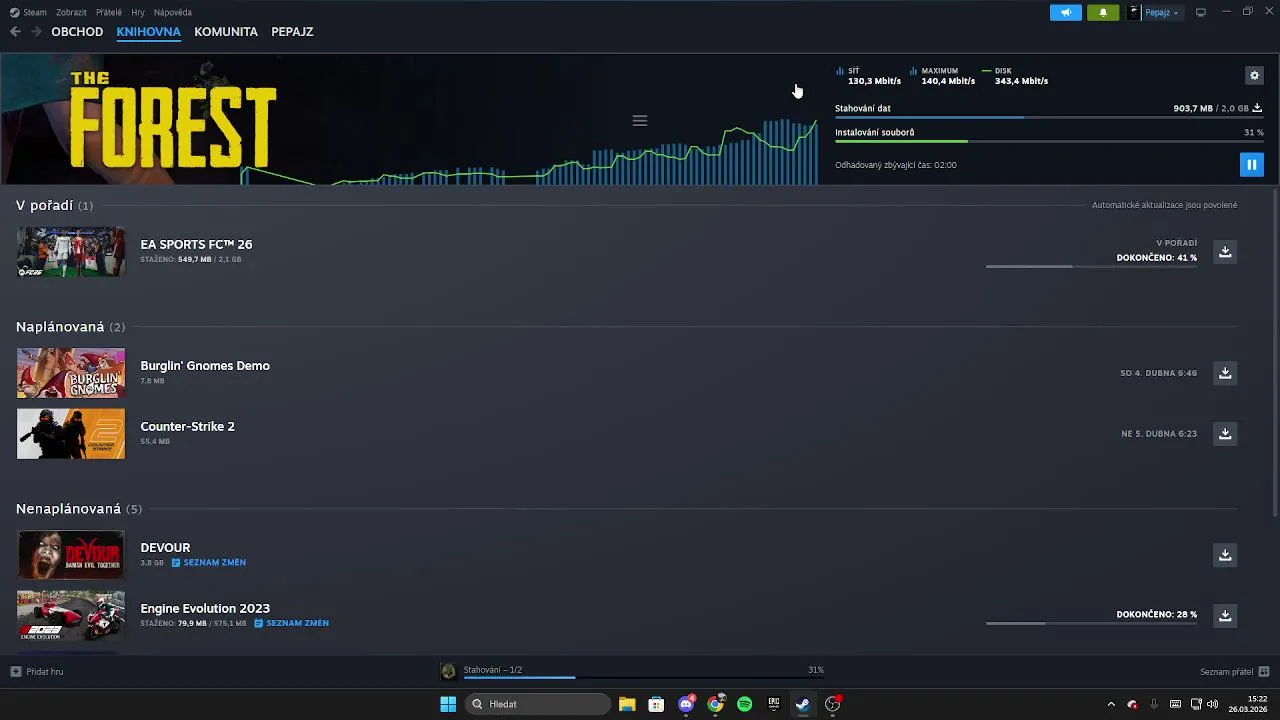Open Seznam přátel friends list
Screen dimensions: 1280x720
click(x=1234, y=672)
